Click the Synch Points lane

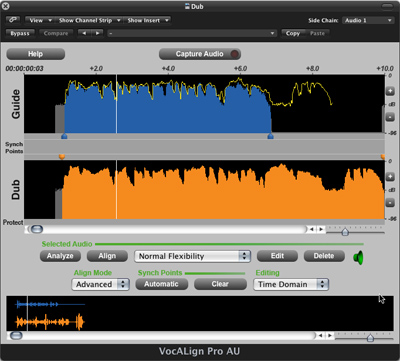point(204,147)
